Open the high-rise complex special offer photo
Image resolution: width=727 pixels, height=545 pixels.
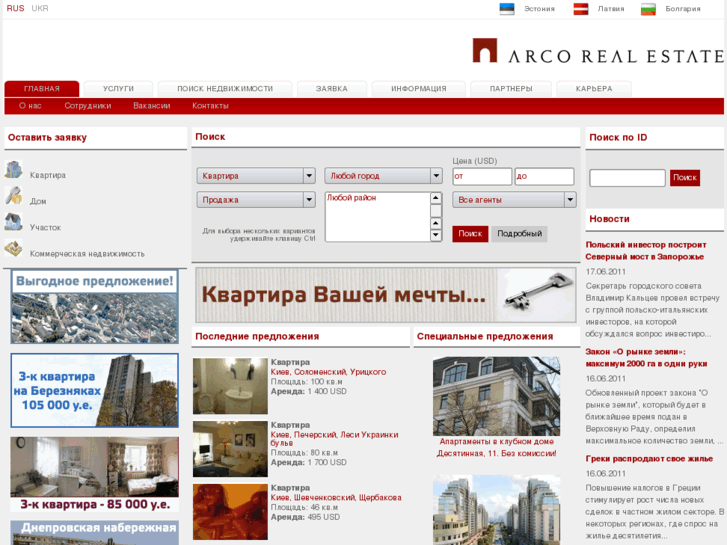[x=497, y=510]
